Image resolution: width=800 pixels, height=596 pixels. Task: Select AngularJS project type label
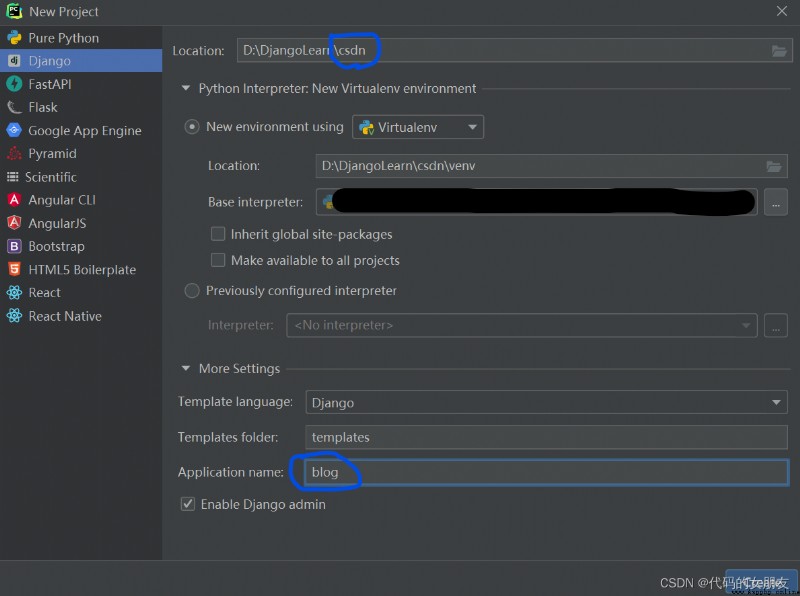pos(57,224)
